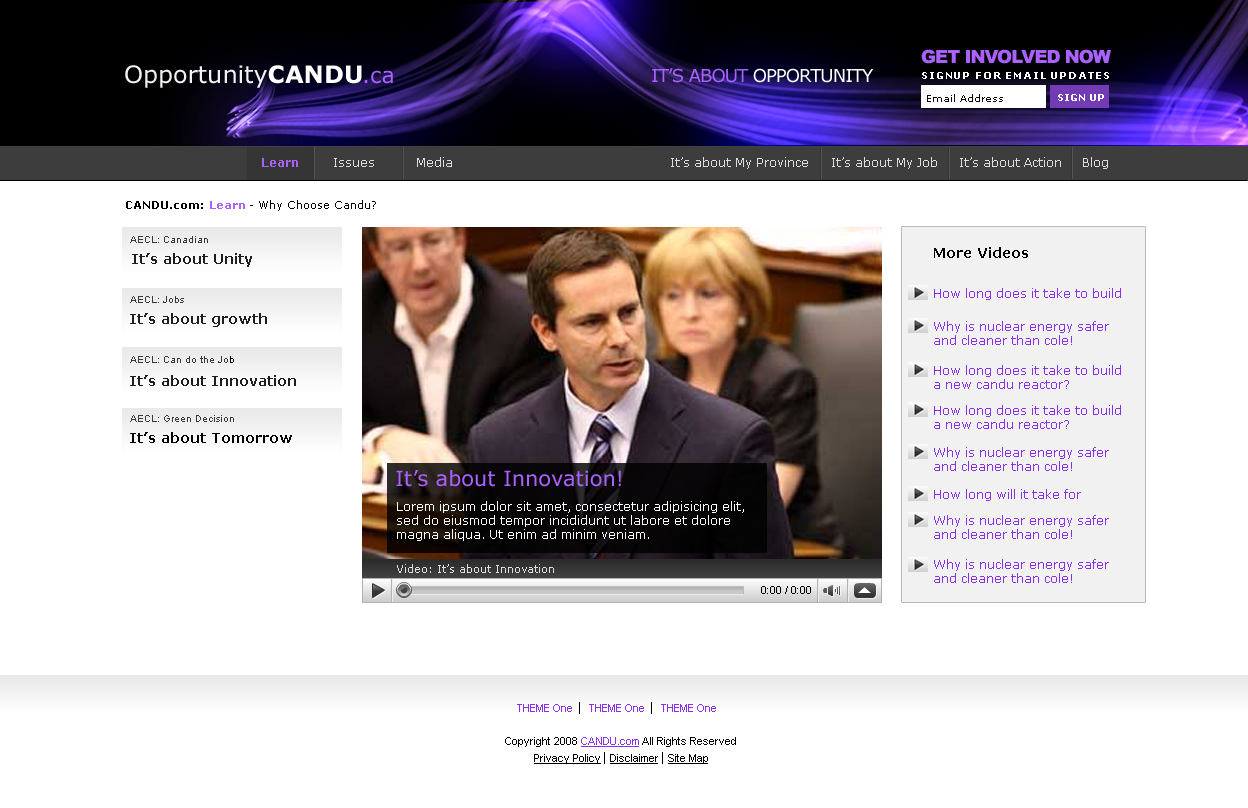1248x808 pixels.
Task: Click the speaker volume icon in the video player
Action: click(831, 590)
